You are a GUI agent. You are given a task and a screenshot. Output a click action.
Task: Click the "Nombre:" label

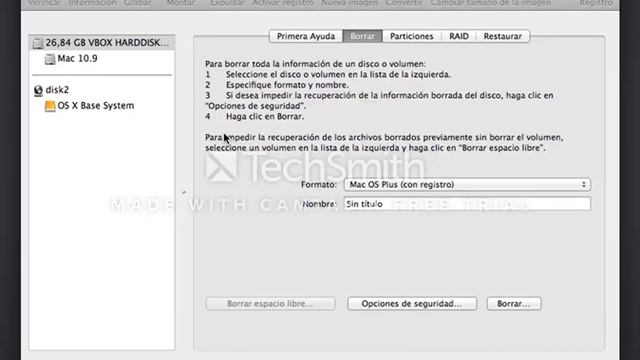pos(320,204)
